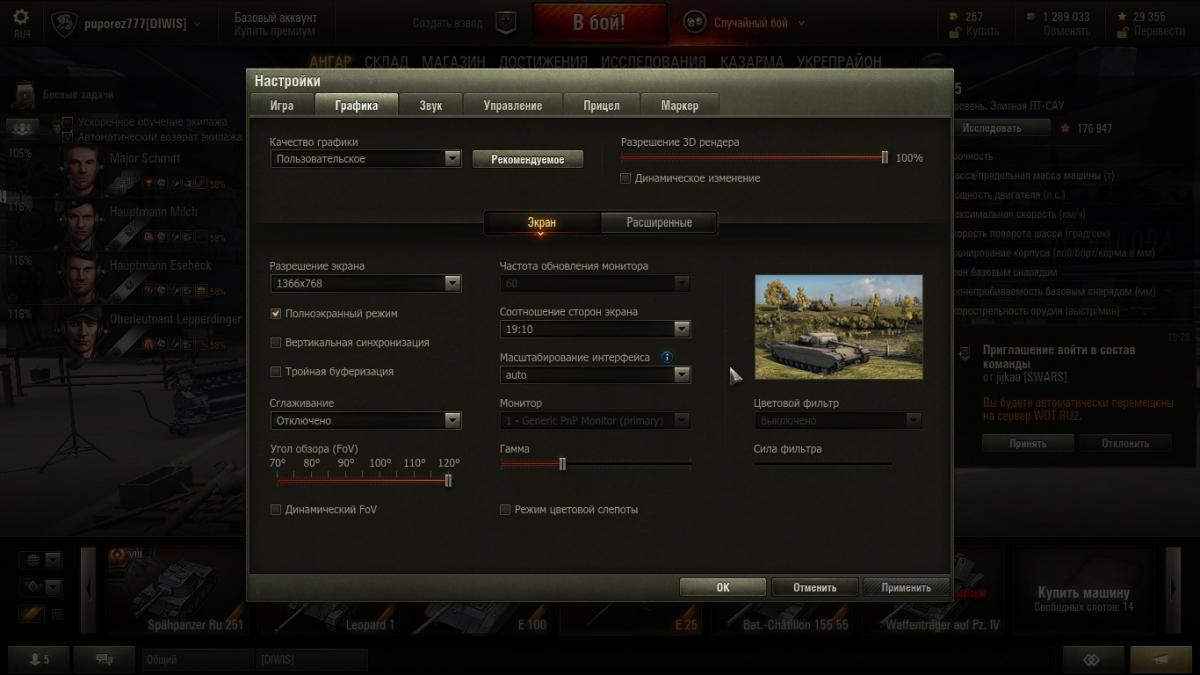
Task: Click the credits icon showing 1 289 033
Action: point(1031,16)
